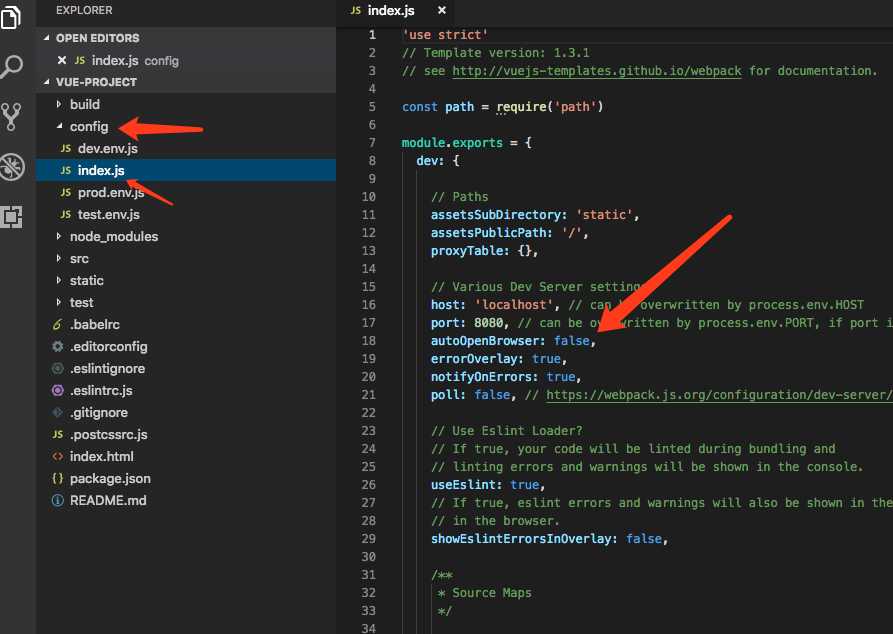
Task: Open the Extensions view in activity bar
Action: [x=11, y=217]
